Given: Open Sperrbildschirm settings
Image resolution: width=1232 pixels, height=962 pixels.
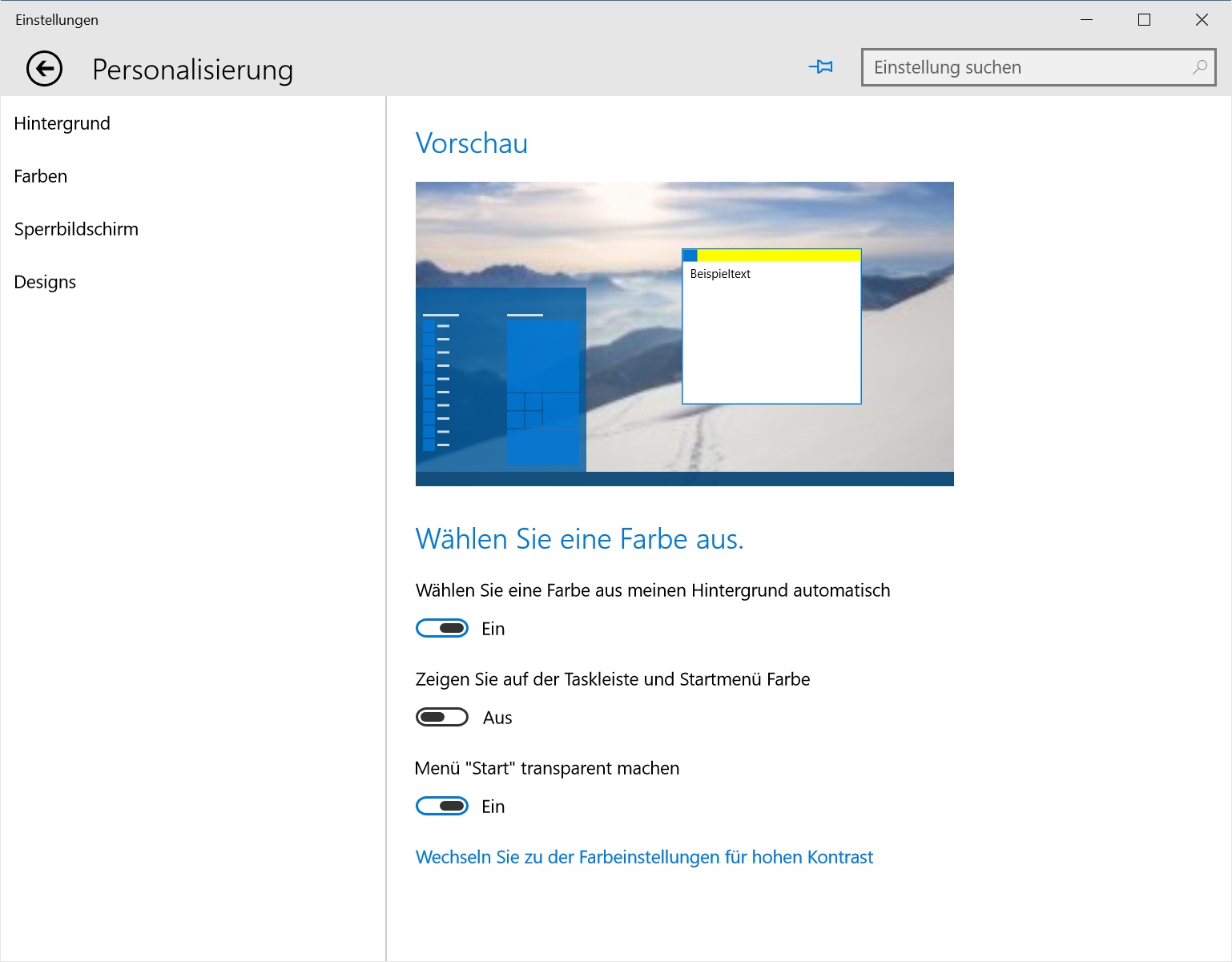Looking at the screenshot, I should click(76, 229).
